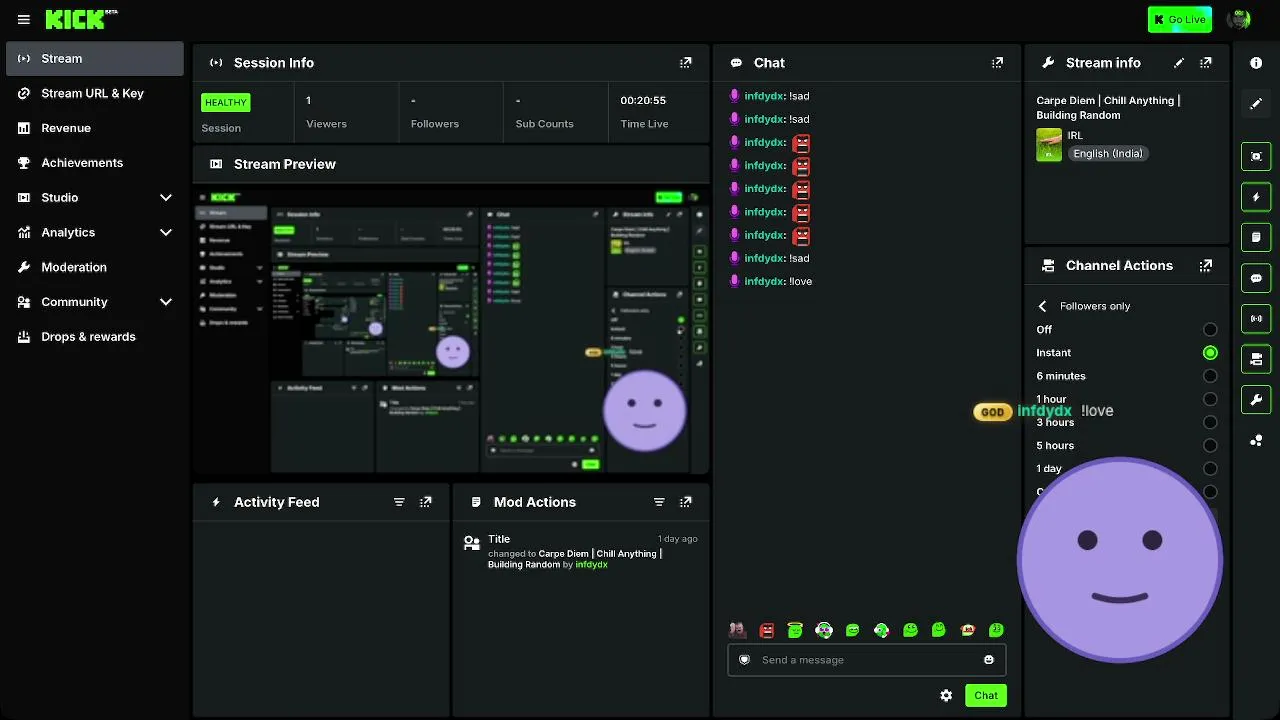This screenshot has width=1280, height=720.
Task: Open the user avatar menu in the header
Action: pos(1239,19)
